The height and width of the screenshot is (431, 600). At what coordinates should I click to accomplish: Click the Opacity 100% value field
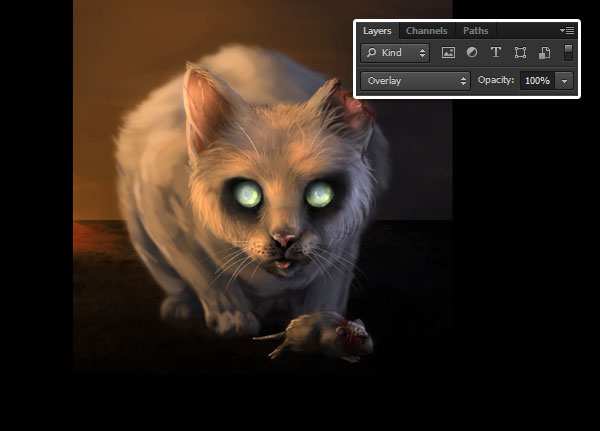(x=537, y=81)
